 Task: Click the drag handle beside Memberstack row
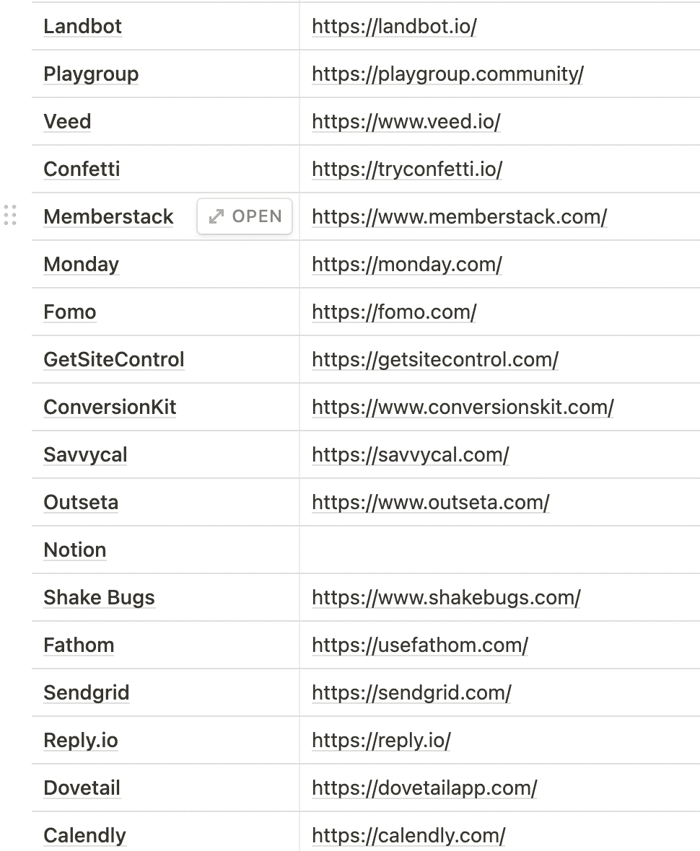pyautogui.click(x=10, y=215)
